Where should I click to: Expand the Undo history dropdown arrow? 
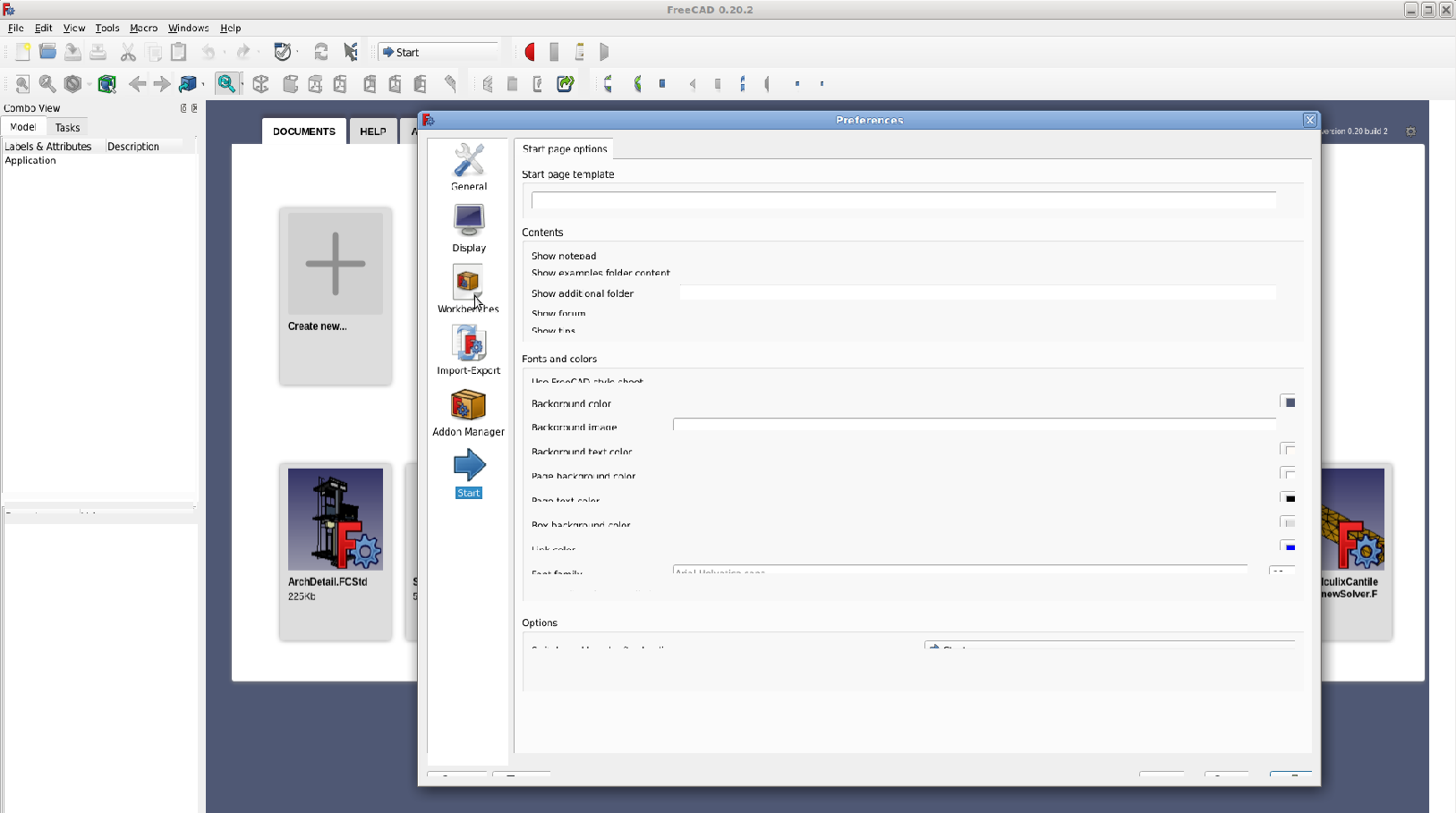coord(223,52)
